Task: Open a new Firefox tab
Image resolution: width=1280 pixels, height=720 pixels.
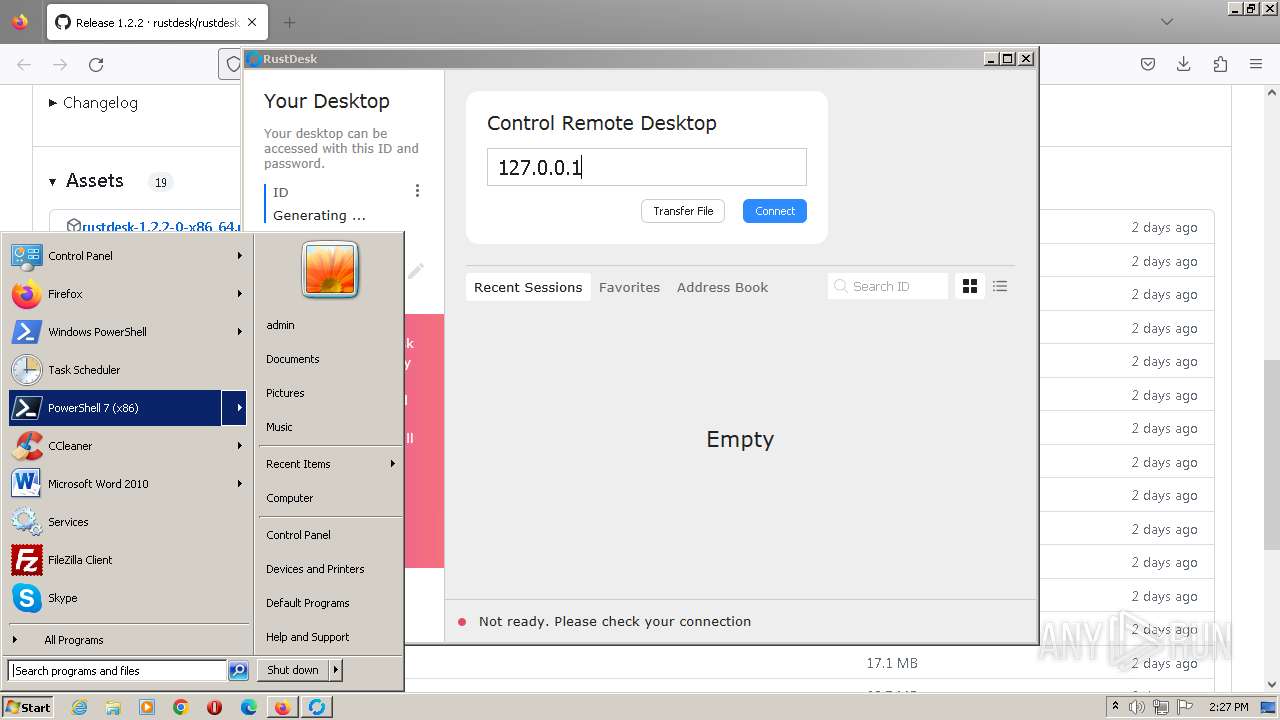Action: 289,22
